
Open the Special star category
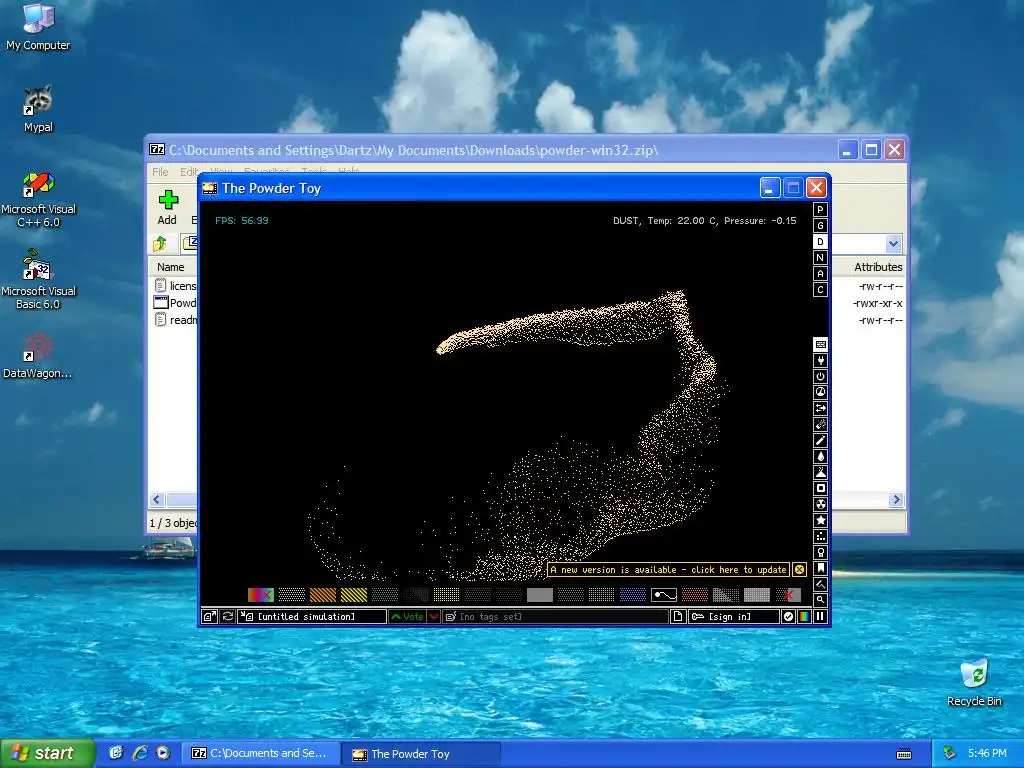click(x=820, y=520)
